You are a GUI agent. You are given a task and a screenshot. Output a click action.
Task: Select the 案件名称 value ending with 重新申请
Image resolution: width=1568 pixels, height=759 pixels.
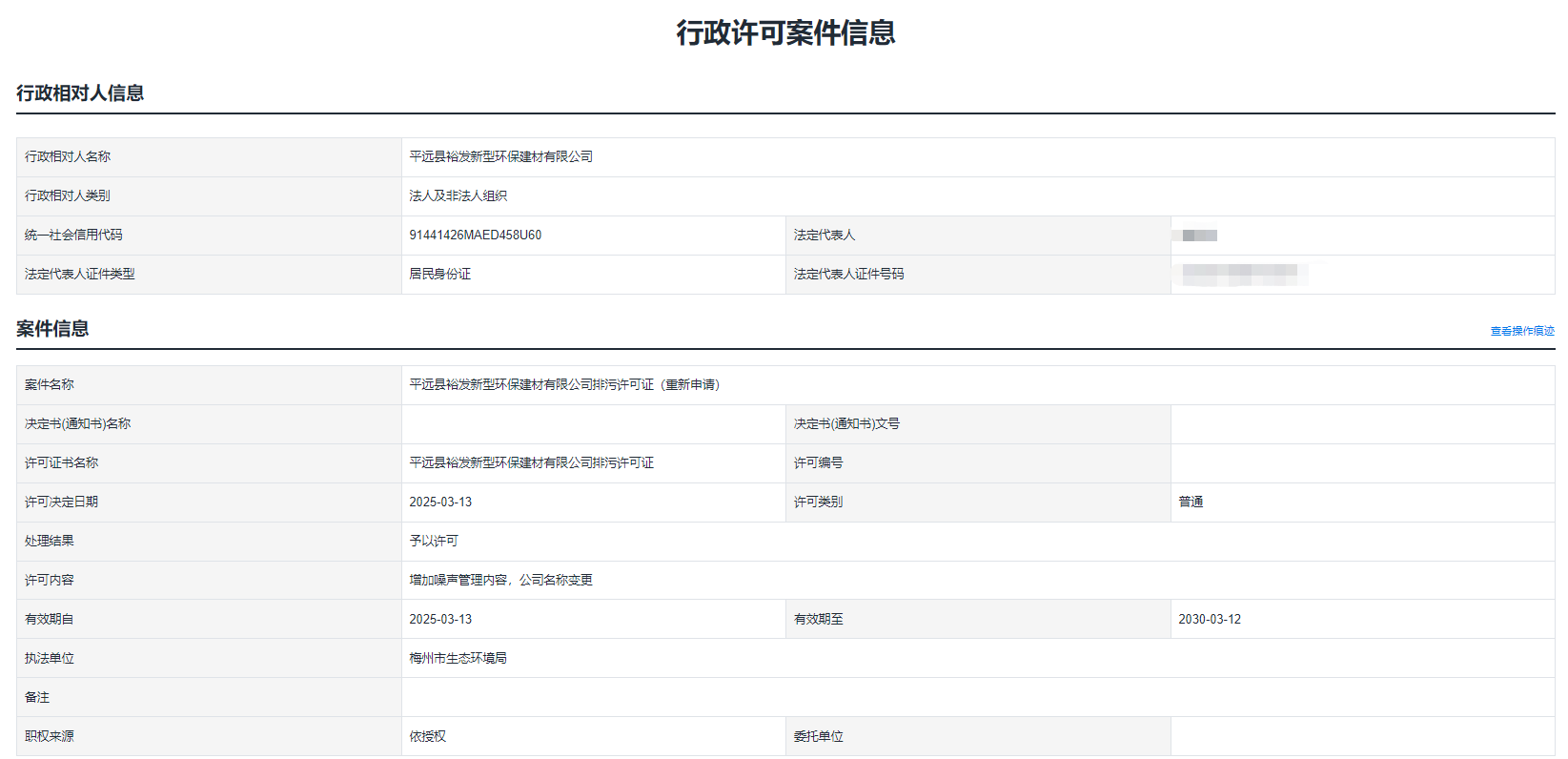564,385
